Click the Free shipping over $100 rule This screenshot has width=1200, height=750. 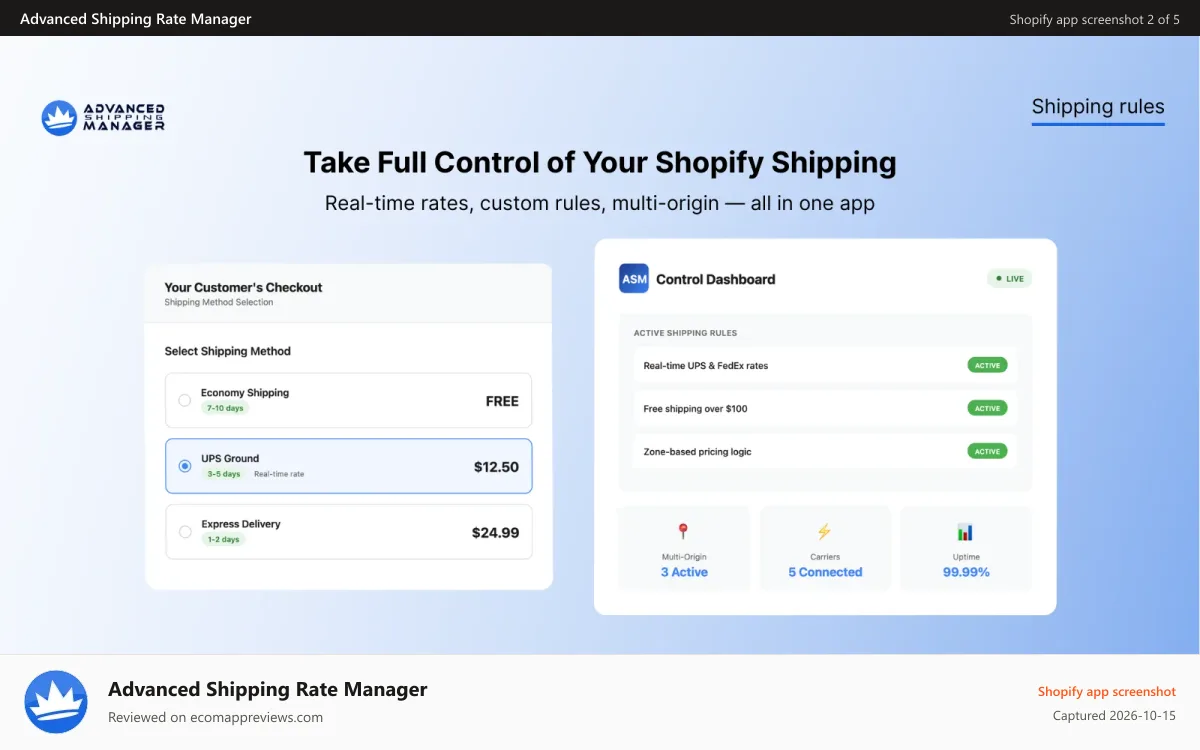pyautogui.click(x=825, y=408)
